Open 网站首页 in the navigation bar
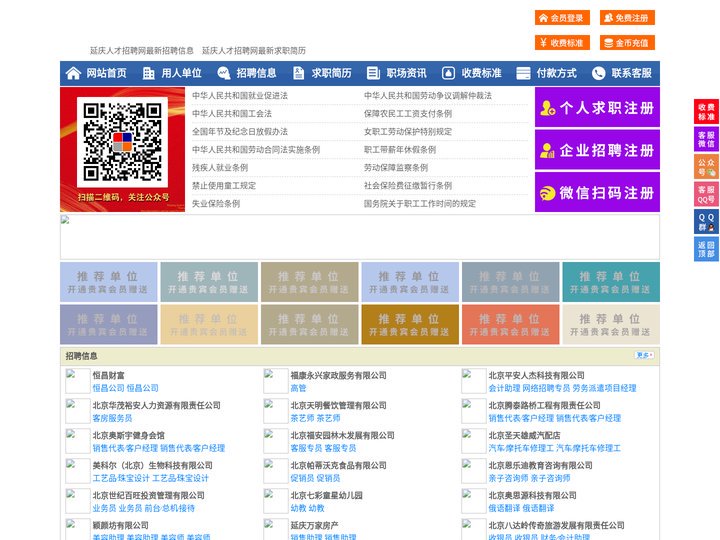Viewport: 720px width, 540px height. pos(106,73)
